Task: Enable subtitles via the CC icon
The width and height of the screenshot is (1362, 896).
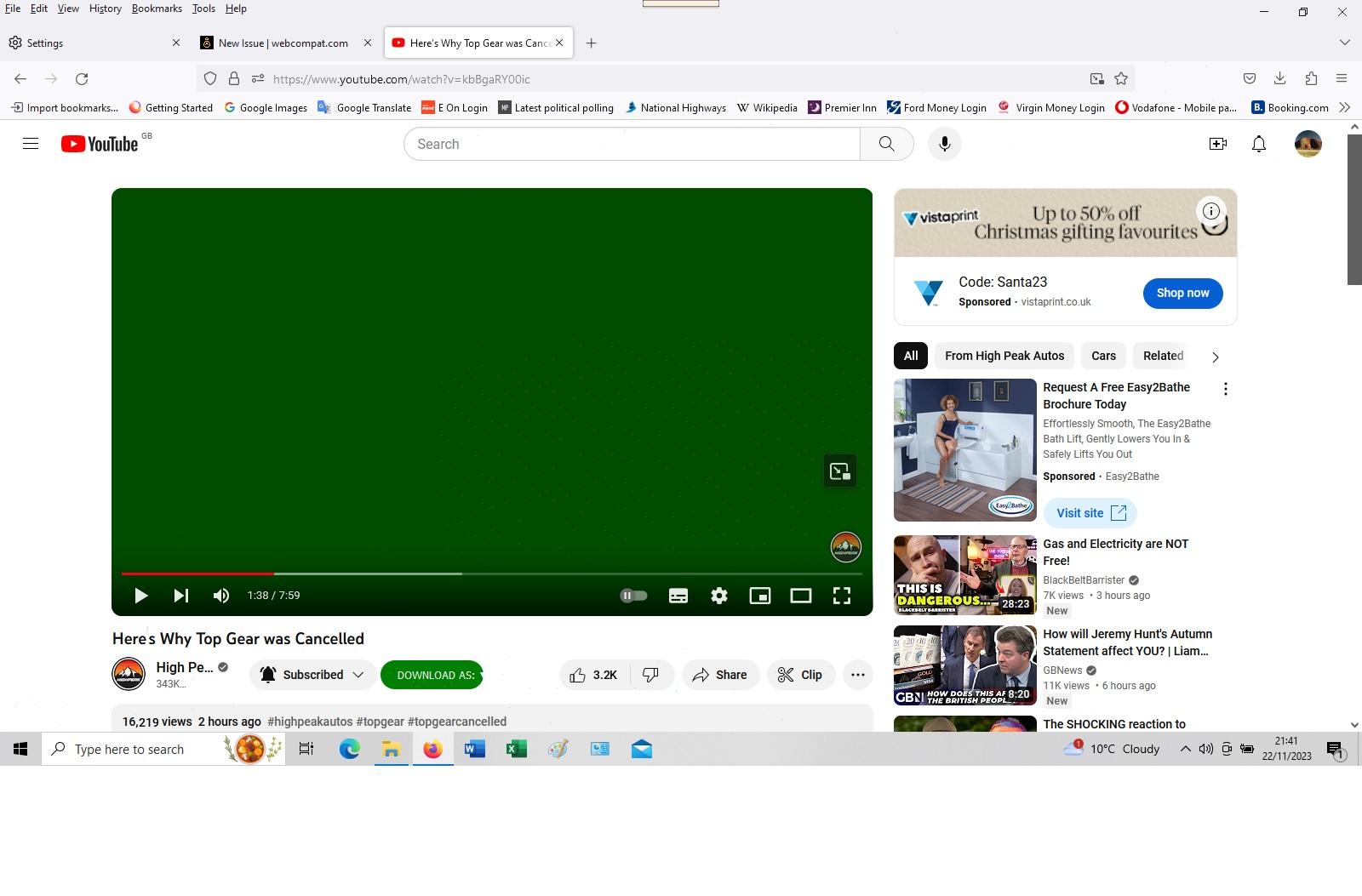Action: pyautogui.click(x=678, y=596)
